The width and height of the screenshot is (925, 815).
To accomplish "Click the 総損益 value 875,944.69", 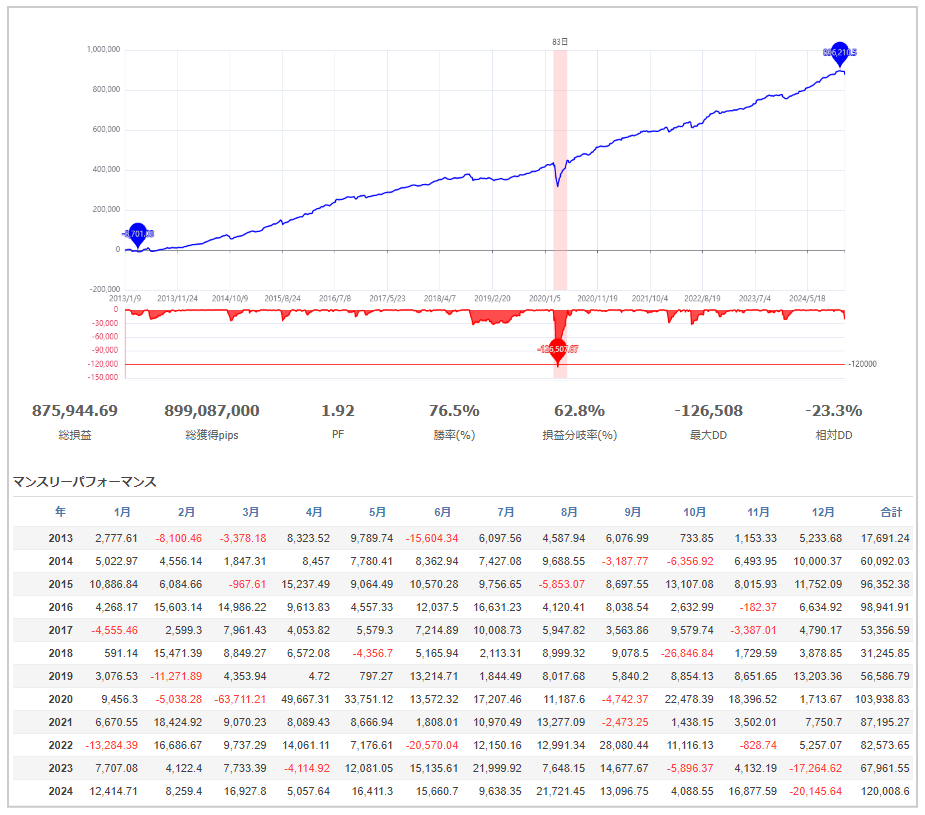I will tap(75, 411).
